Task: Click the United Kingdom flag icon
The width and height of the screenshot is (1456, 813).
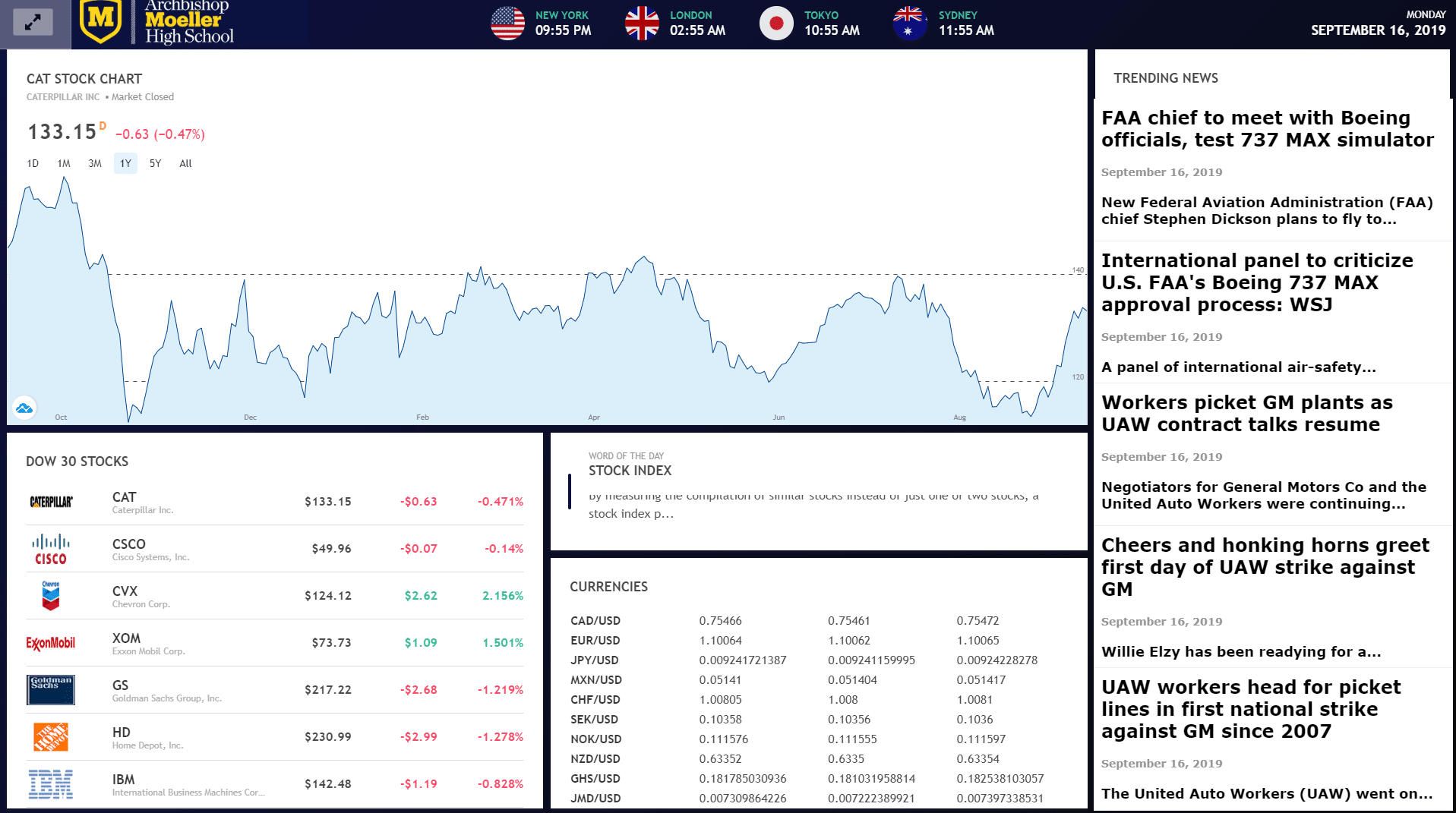Action: tap(642, 23)
